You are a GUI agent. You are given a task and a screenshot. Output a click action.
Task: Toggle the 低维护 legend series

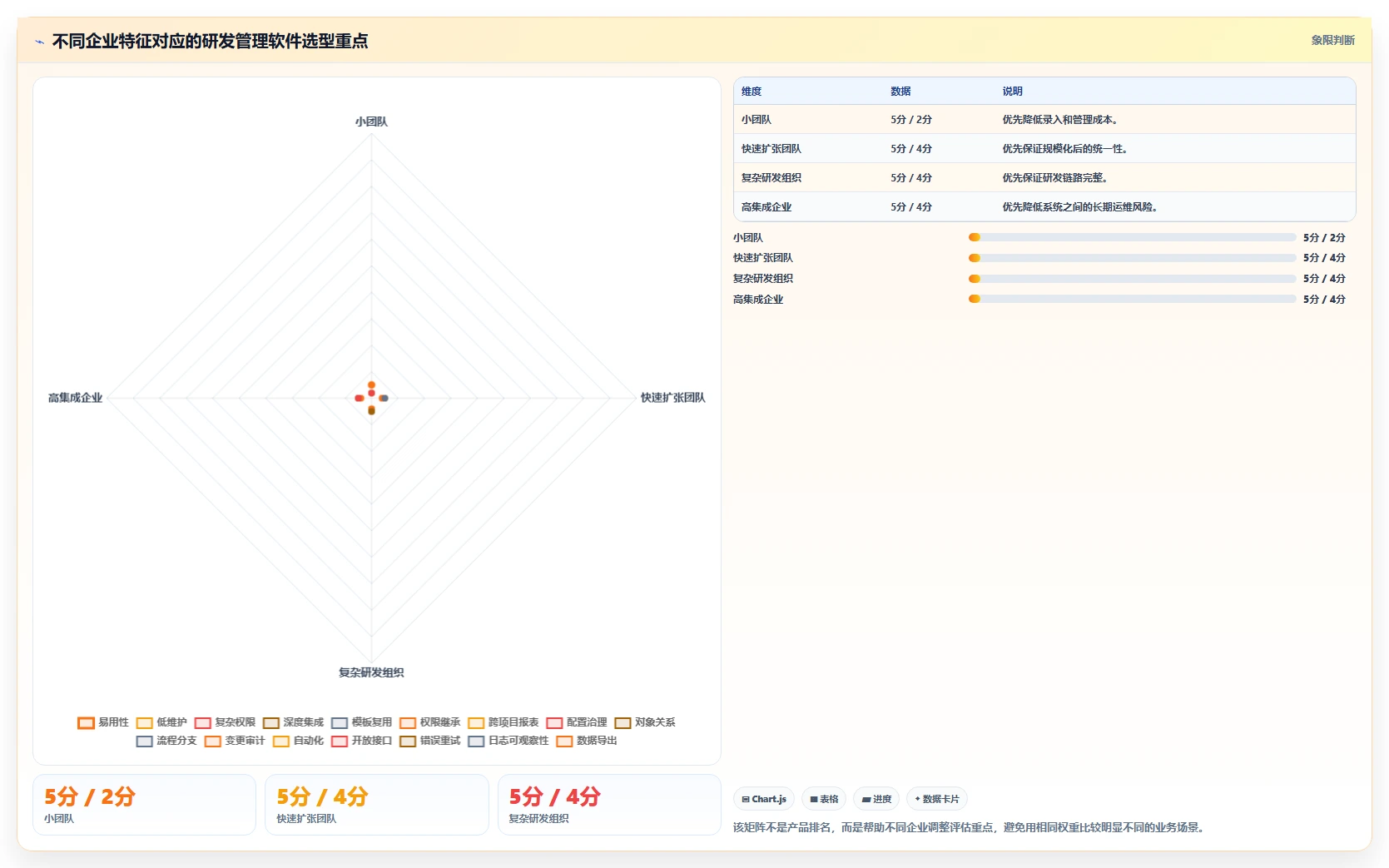[x=161, y=722]
